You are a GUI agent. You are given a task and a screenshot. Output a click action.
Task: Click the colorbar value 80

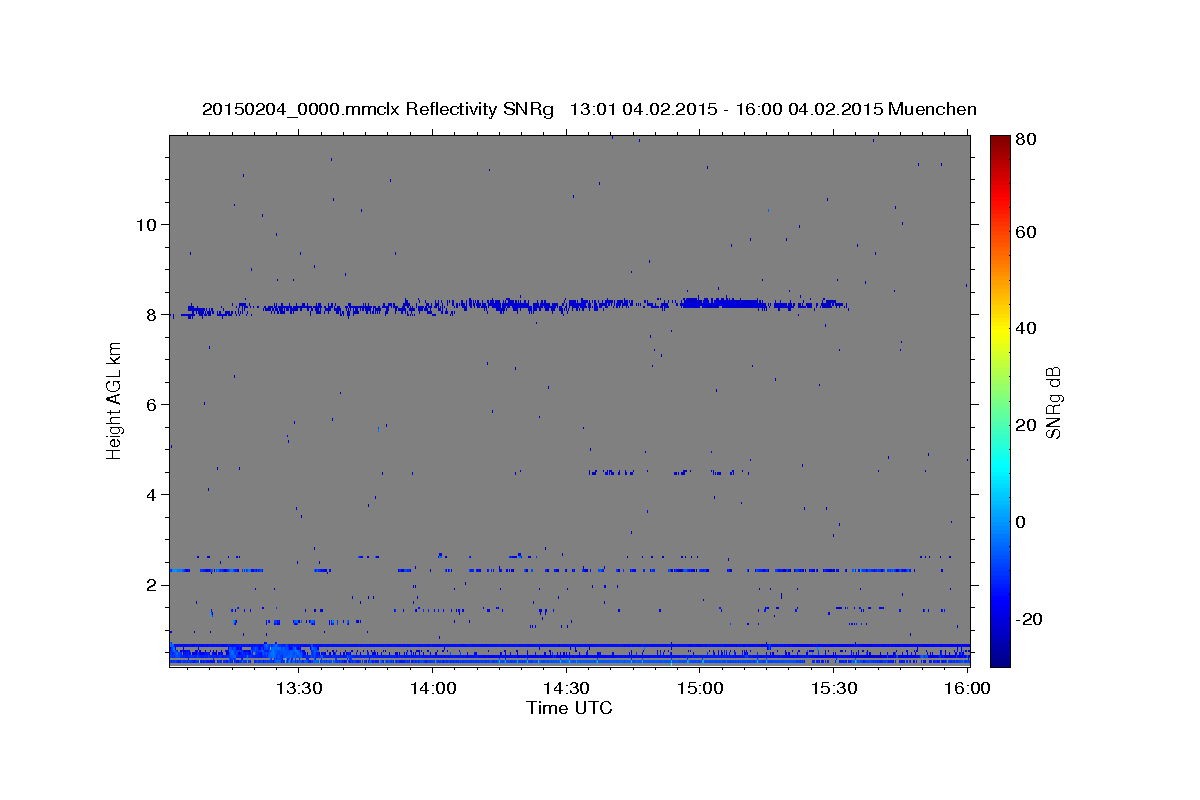(x=1026, y=140)
